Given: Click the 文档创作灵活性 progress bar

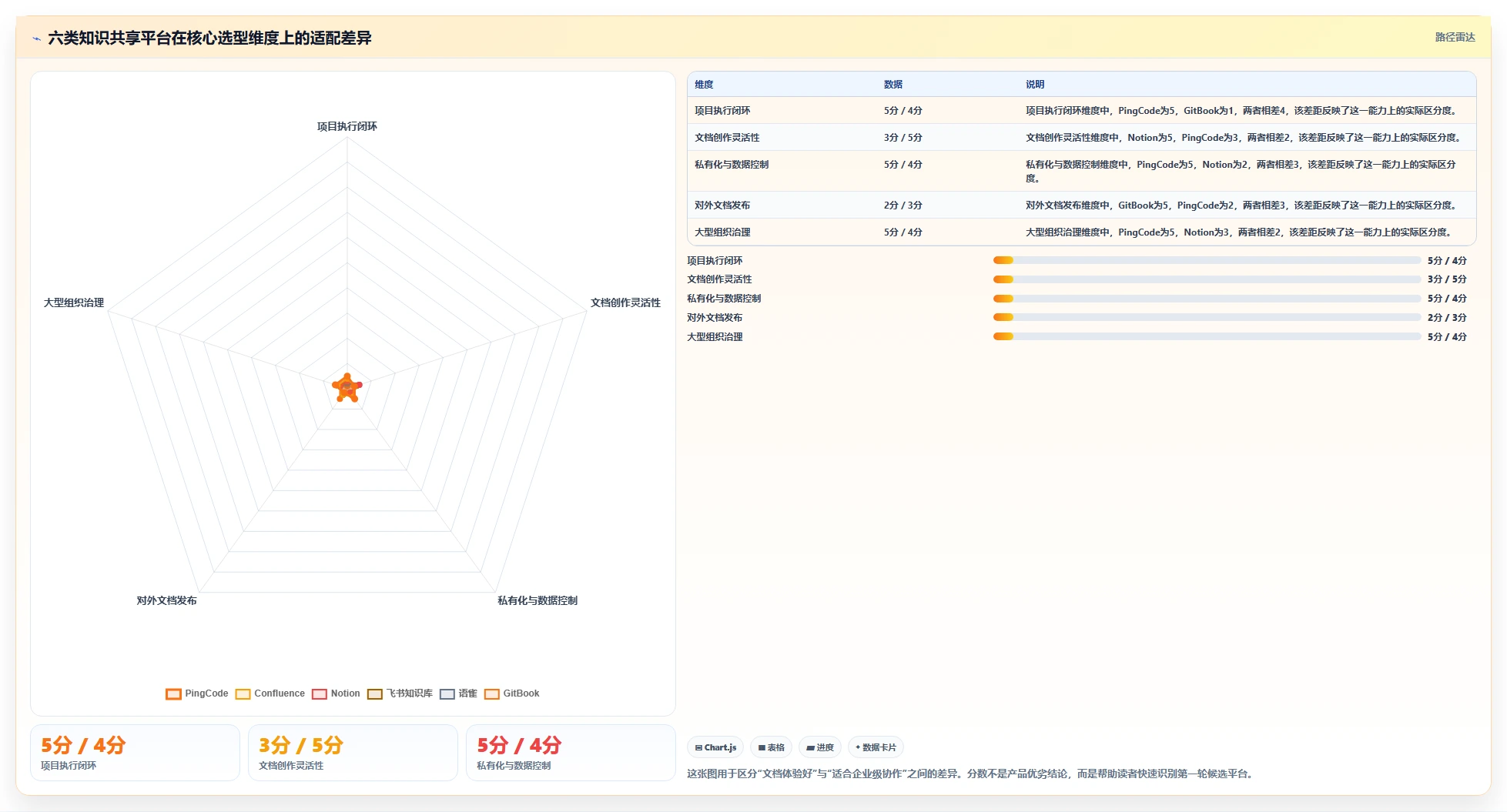Looking at the screenshot, I should point(1207,279).
